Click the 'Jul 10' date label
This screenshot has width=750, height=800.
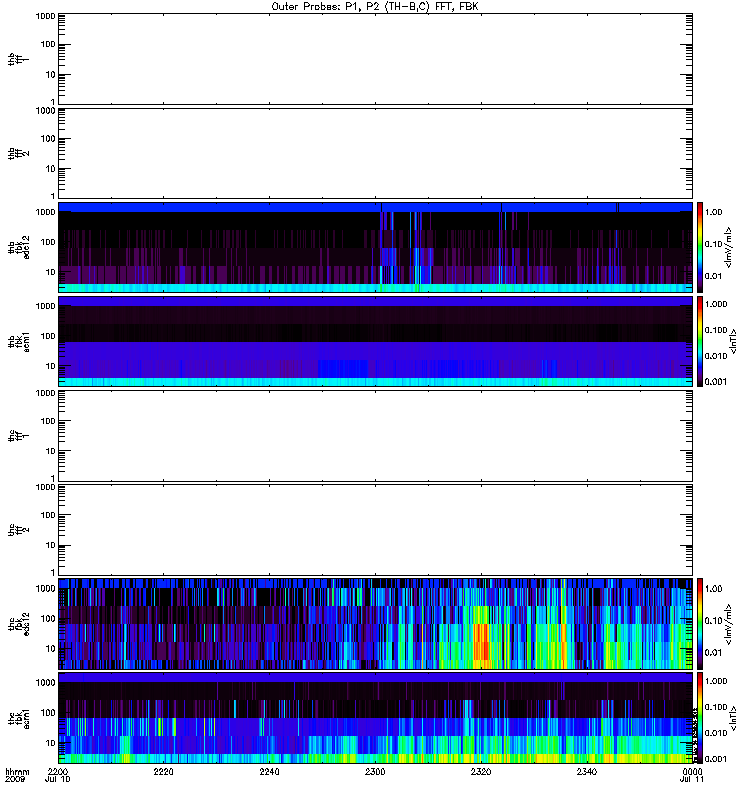click(x=57, y=780)
